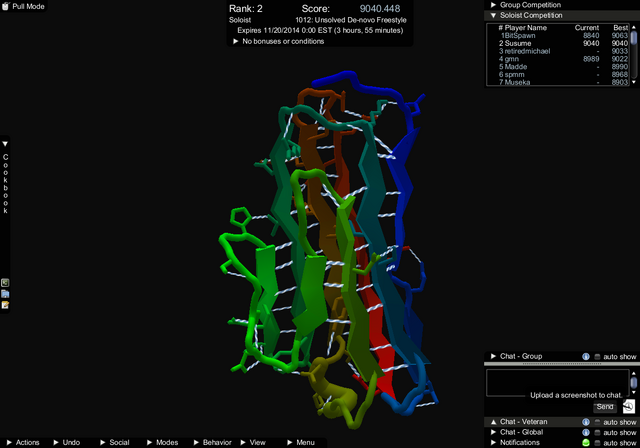Click the blue folder icon under Cookbook
The image size is (640, 448).
[x=5, y=294]
